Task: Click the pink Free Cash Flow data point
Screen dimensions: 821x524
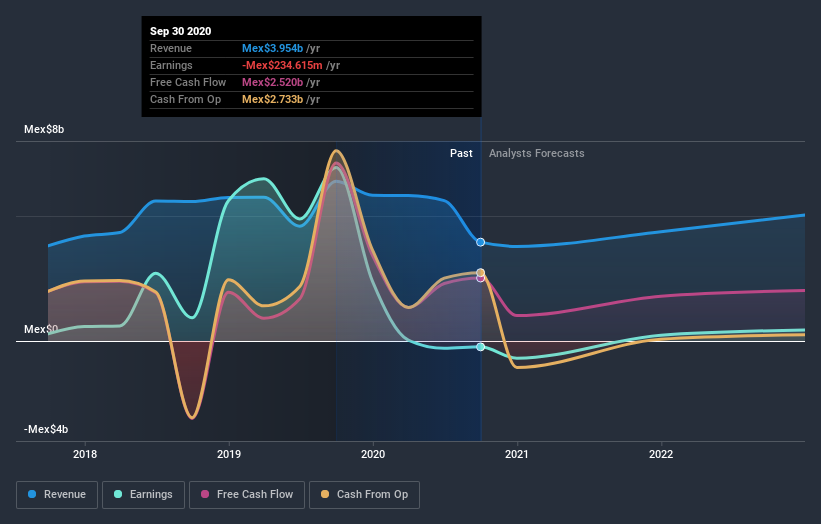Action: pyautogui.click(x=481, y=278)
